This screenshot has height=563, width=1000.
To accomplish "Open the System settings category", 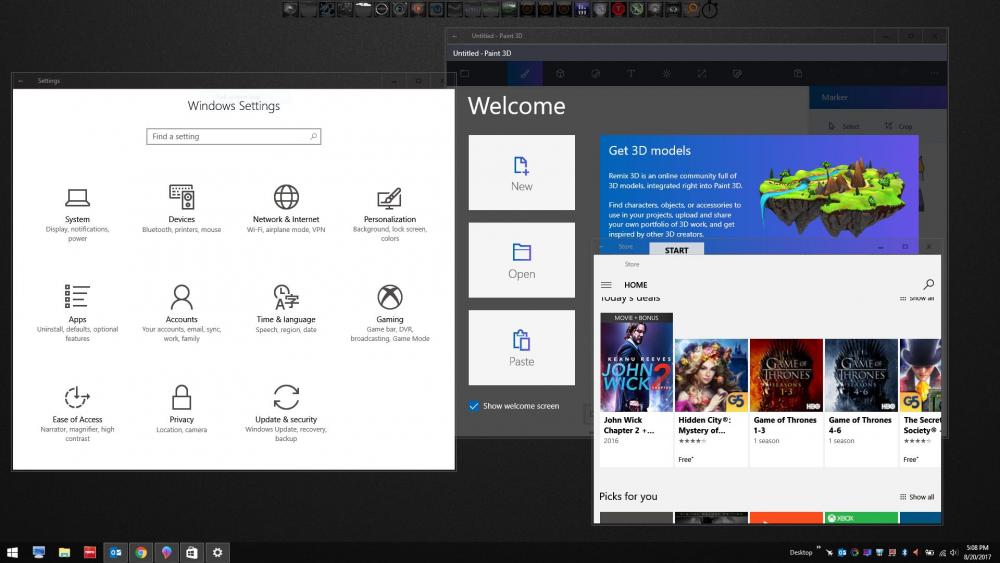I will [x=77, y=204].
